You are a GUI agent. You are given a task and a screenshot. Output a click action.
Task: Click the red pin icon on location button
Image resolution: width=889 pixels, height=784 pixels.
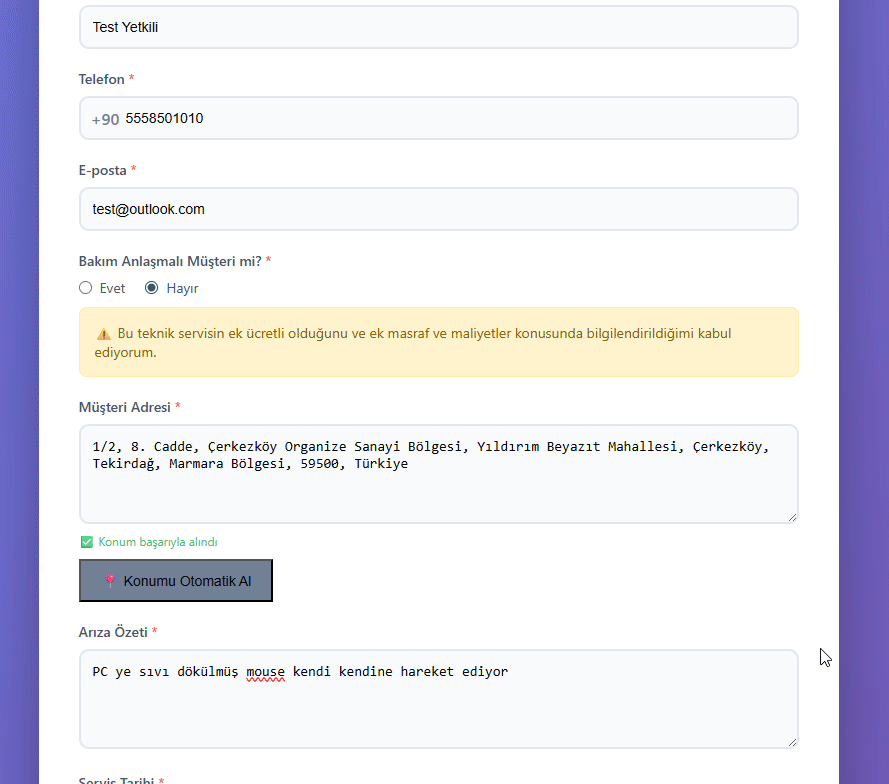point(110,581)
